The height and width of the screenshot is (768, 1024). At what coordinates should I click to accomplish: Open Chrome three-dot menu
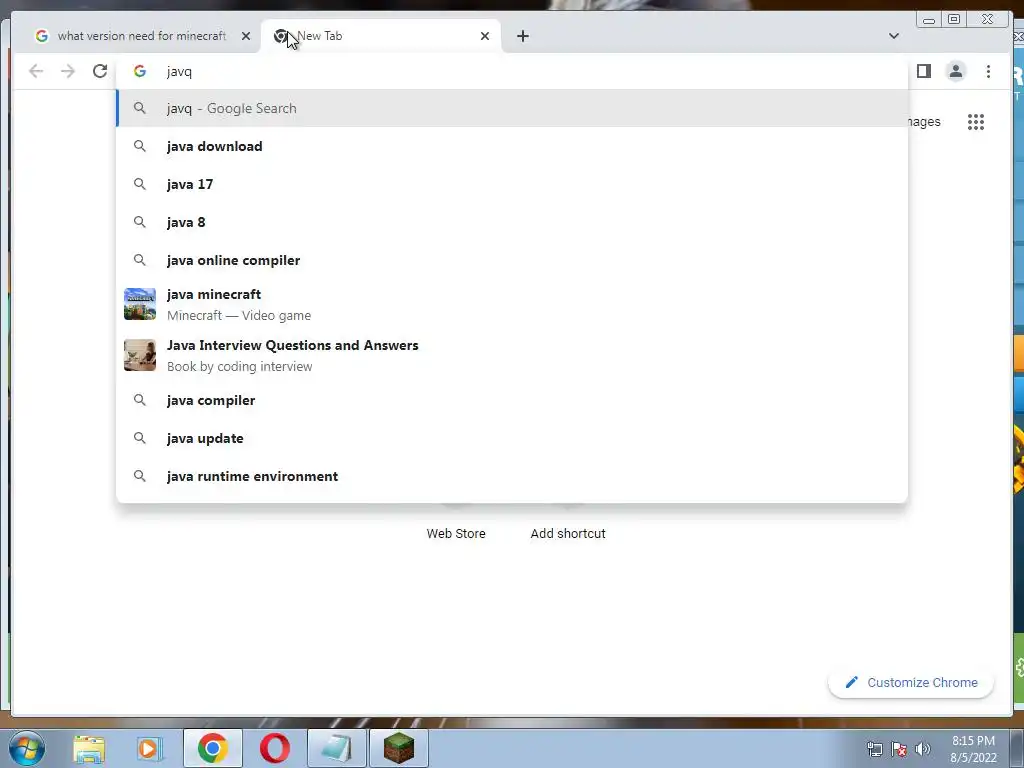click(988, 71)
